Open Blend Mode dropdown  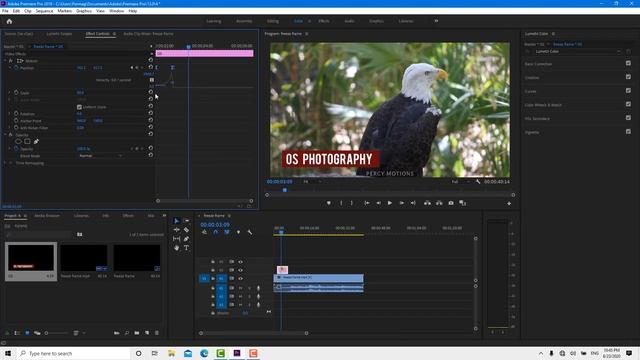point(100,156)
